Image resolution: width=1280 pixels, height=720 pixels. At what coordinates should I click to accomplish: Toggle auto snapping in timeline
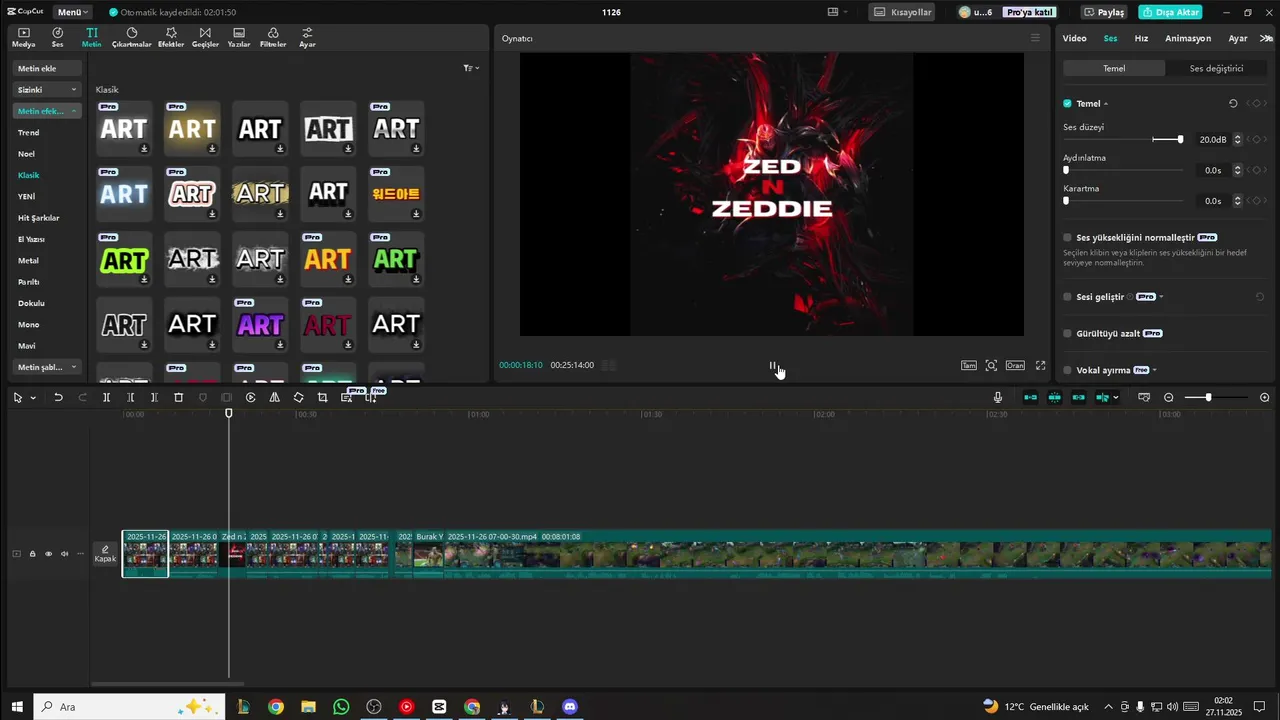(1054, 397)
